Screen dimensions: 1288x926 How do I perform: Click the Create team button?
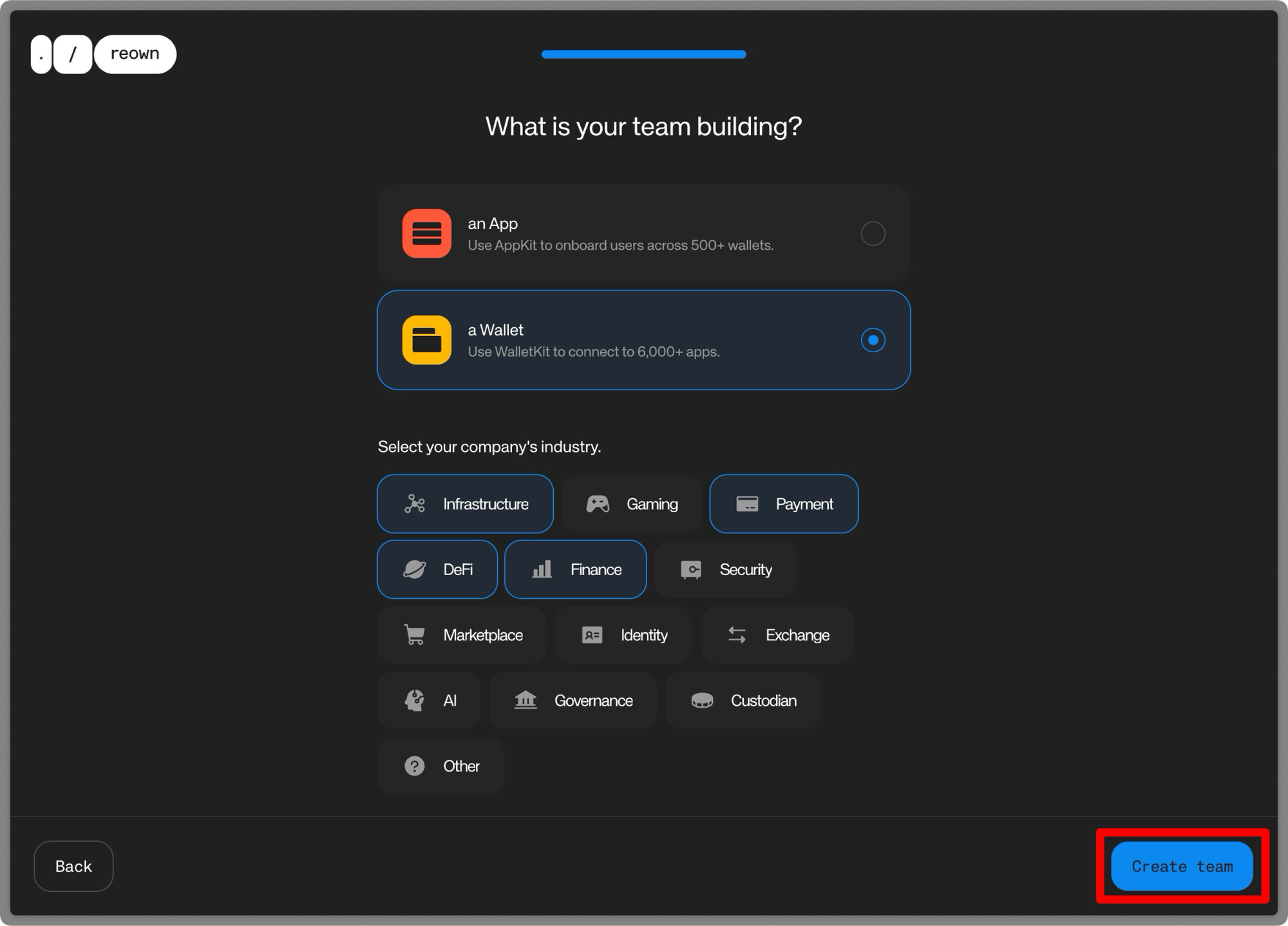(1182, 866)
